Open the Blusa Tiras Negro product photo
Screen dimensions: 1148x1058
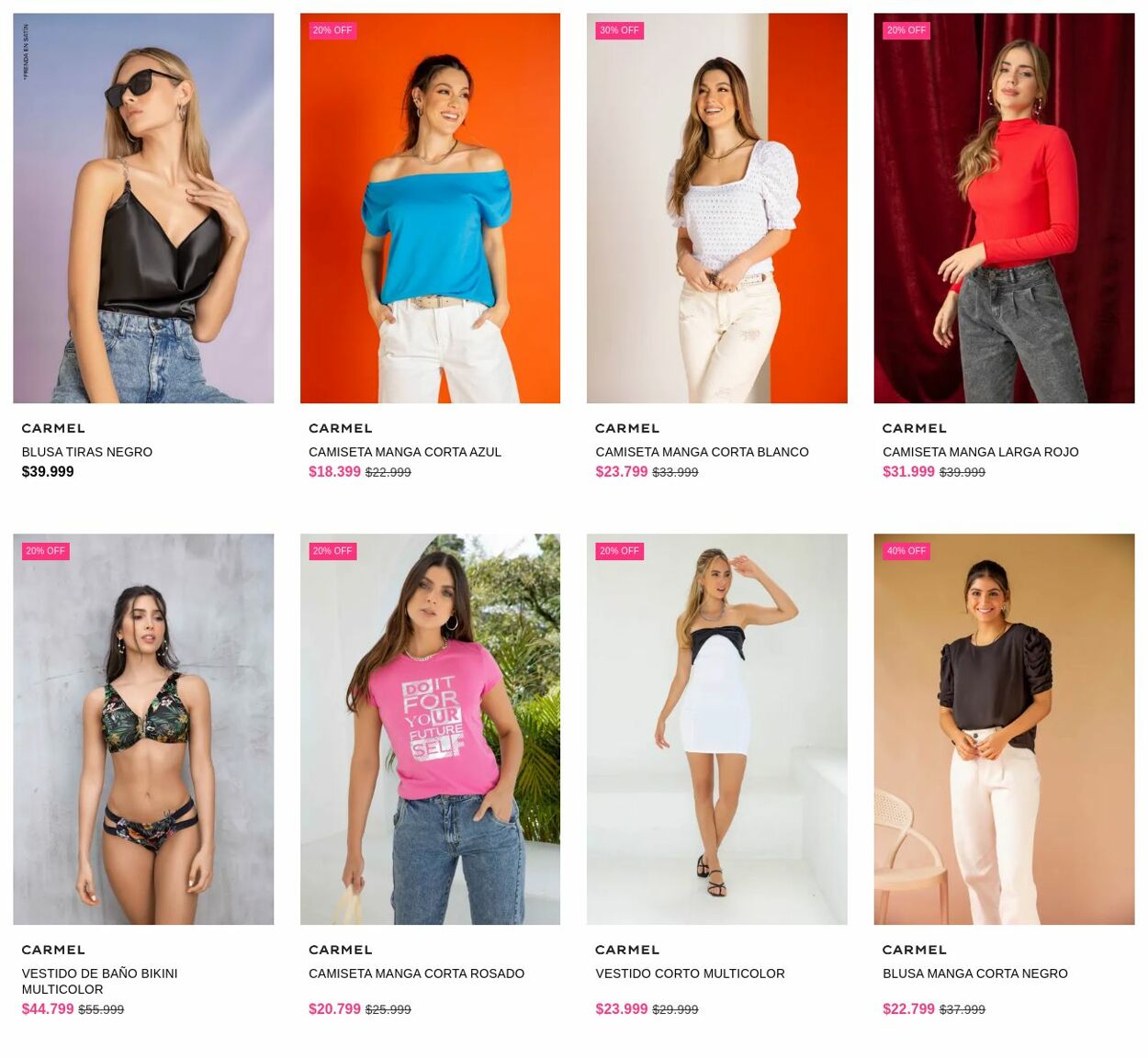click(x=143, y=208)
